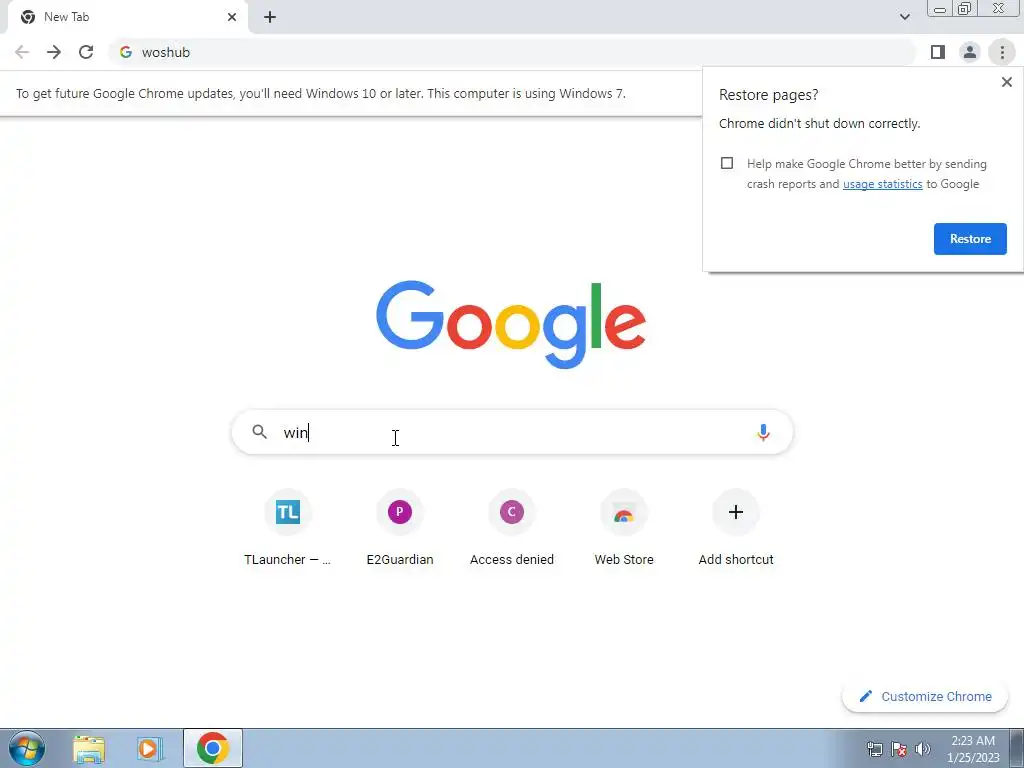Screen dimensions: 1024x768
Task: Select the New Tab tab
Action: (x=127, y=17)
